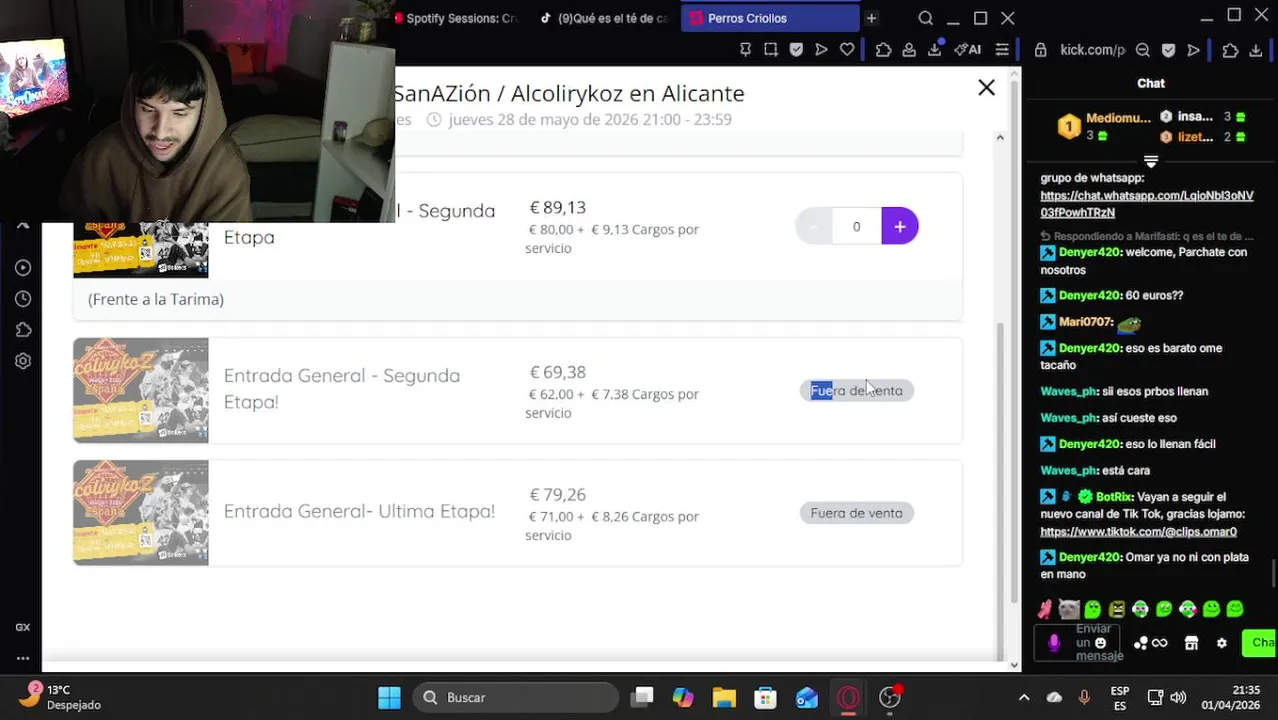Click the snapshot capture icon in toolbar
Viewport: 1278px width, 720px height.
click(x=771, y=50)
